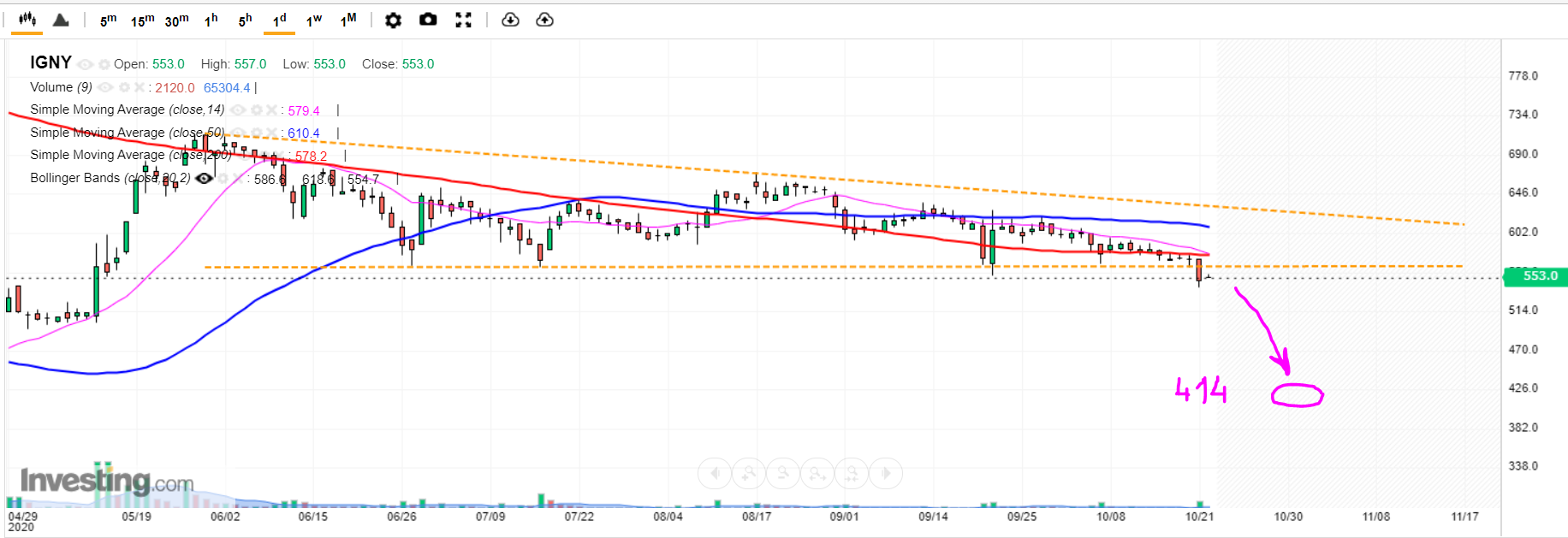Take a chart snapshot with camera icon

(428, 20)
